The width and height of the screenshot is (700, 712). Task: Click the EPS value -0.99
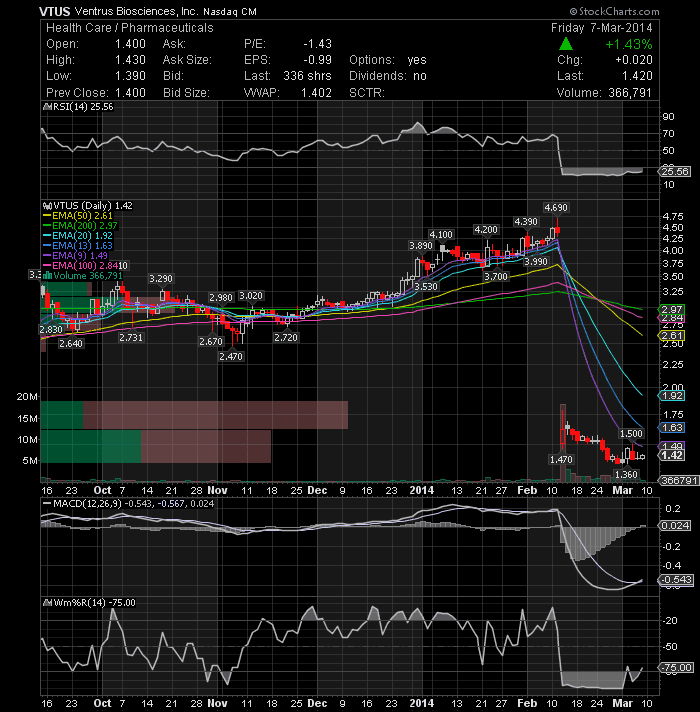point(317,60)
